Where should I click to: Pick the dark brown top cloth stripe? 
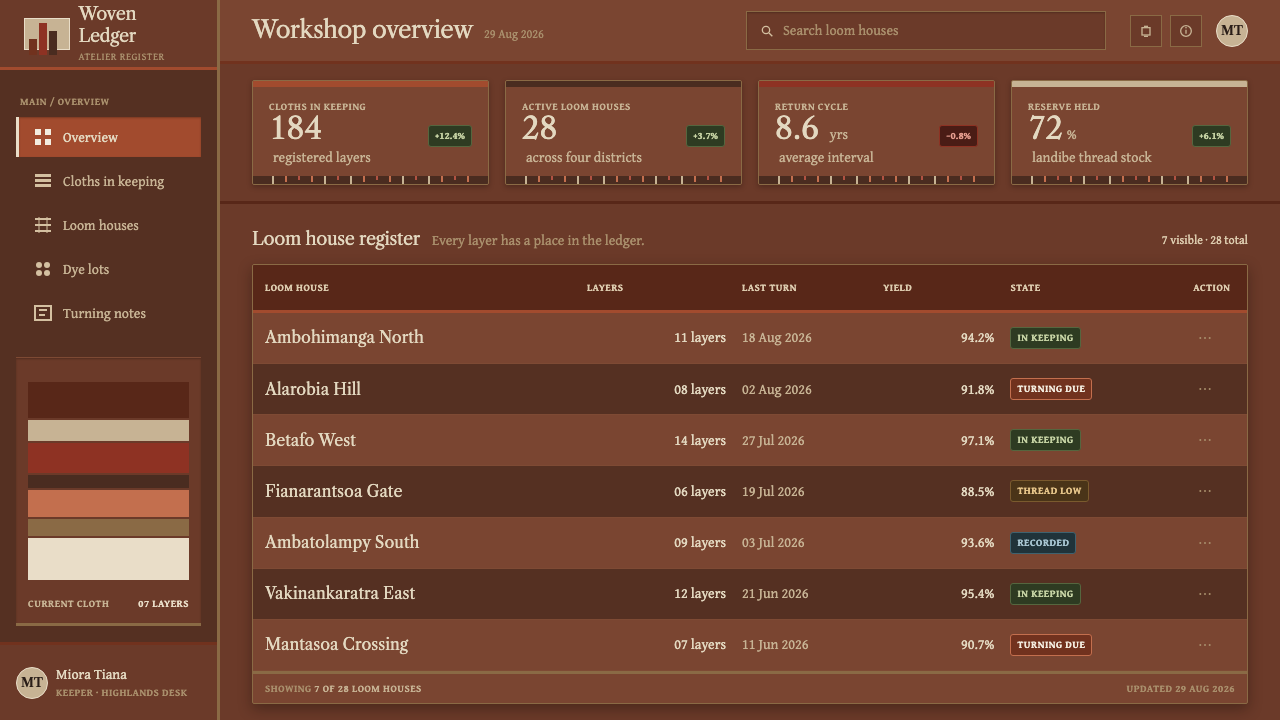click(108, 399)
